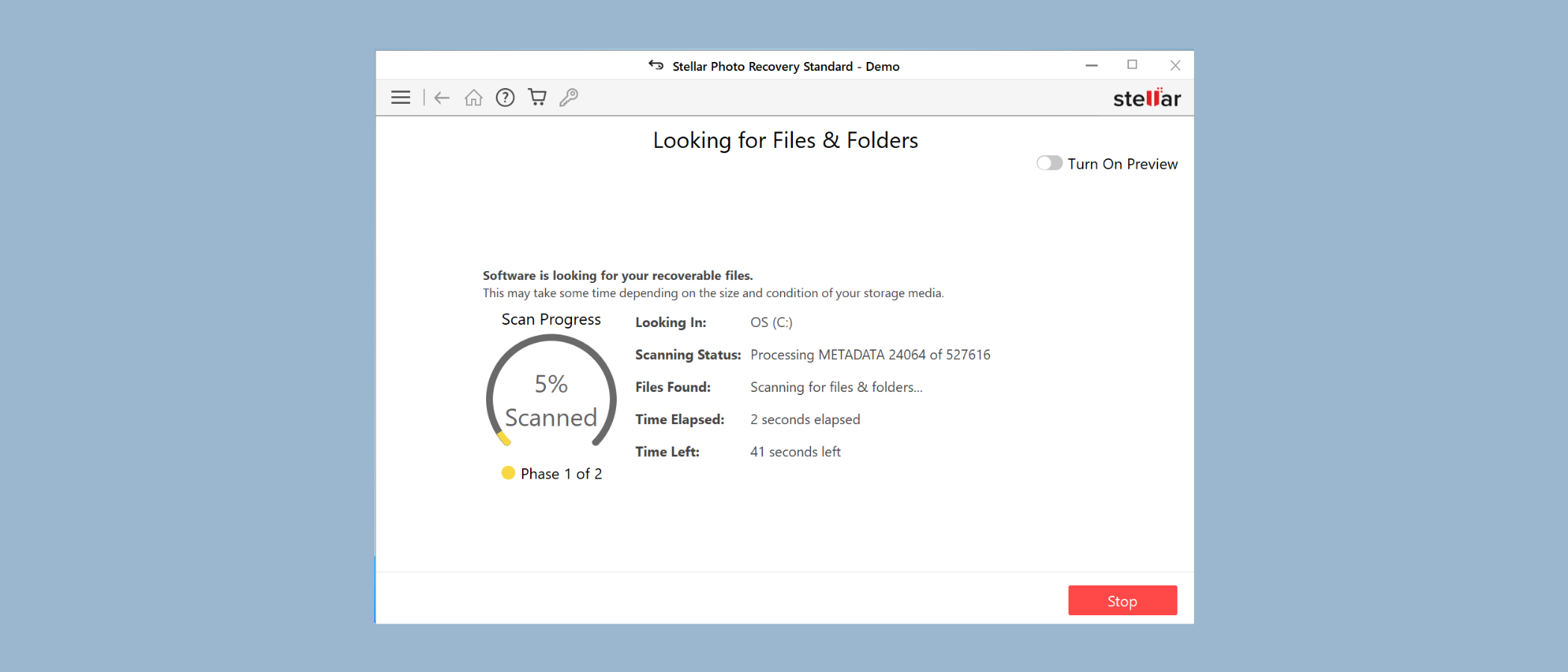Minimize the Stellar Photo Recovery window

tap(1092, 66)
